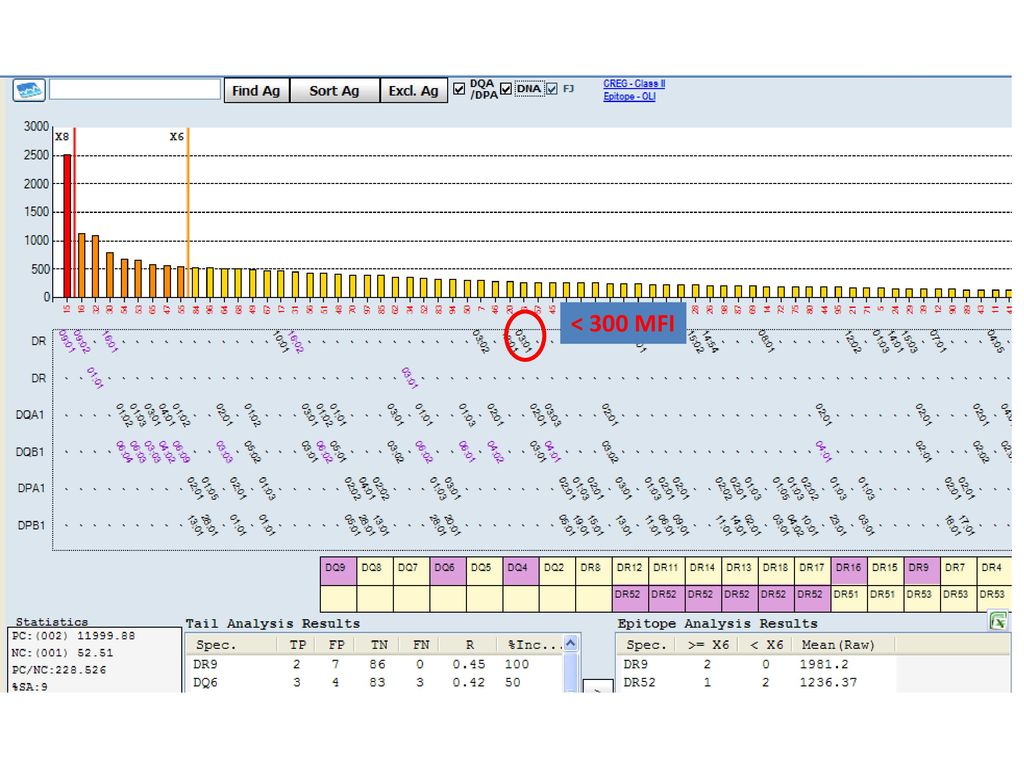Click the TN column header
Image resolution: width=1024 pixels, height=768 pixels.
click(379, 645)
